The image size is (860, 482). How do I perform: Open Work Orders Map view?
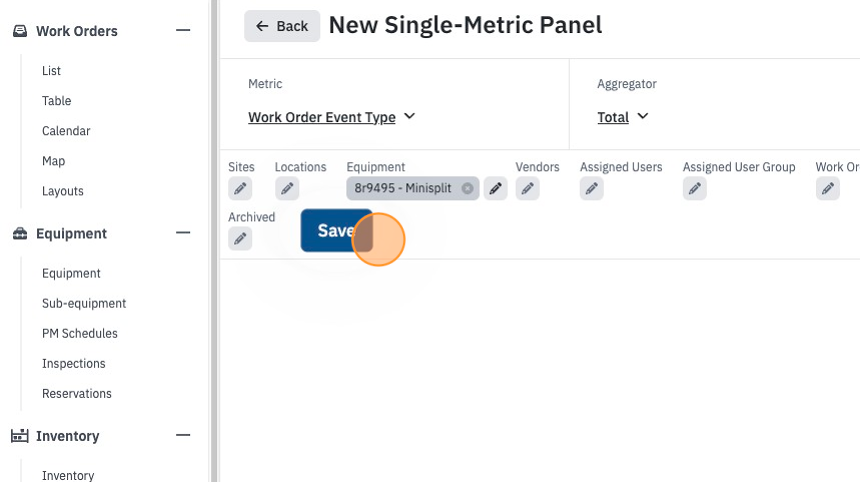53,161
